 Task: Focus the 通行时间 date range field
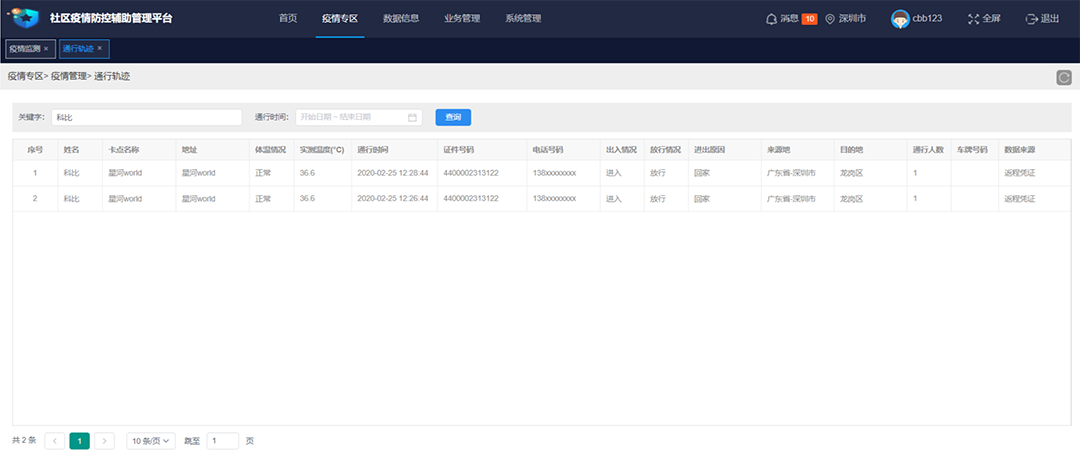tap(358, 117)
